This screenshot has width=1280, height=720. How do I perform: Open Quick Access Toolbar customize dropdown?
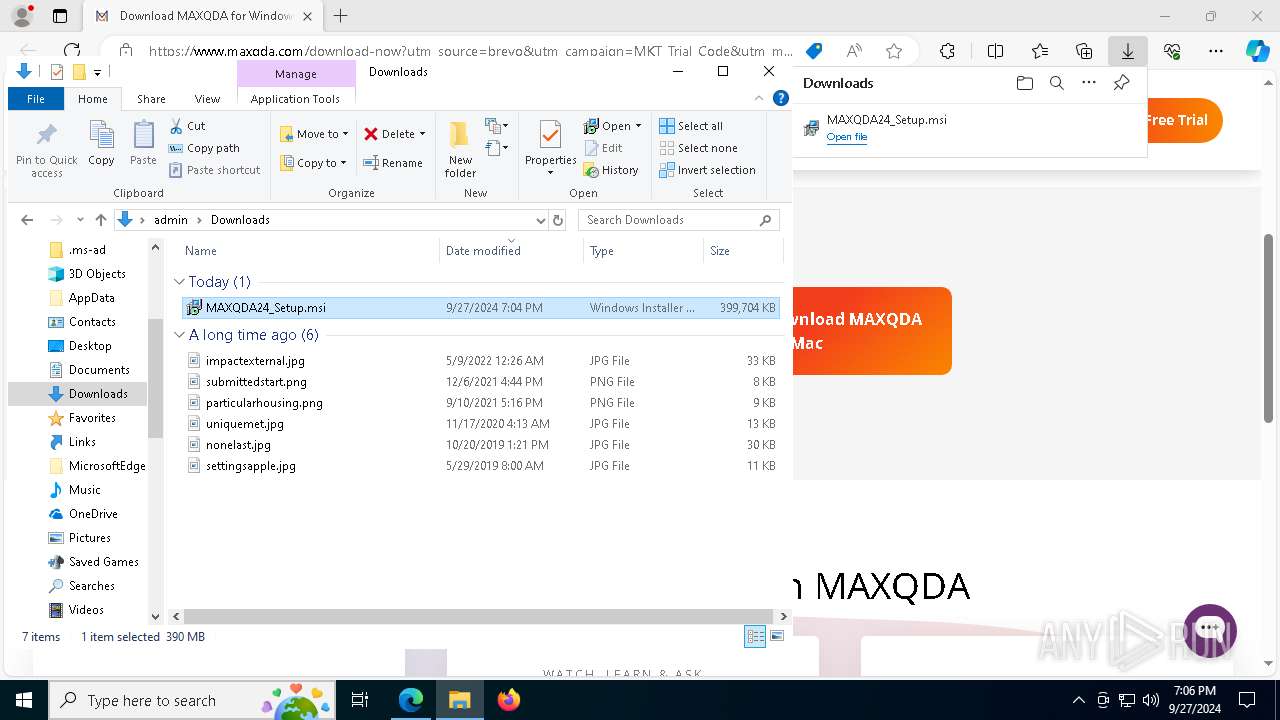97,72
